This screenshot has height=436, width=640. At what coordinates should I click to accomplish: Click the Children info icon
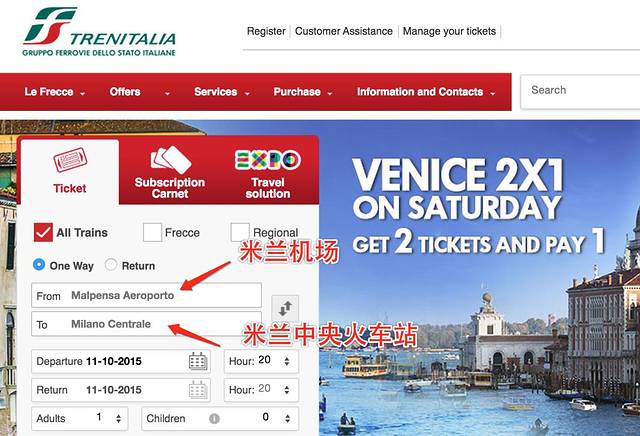(214, 419)
